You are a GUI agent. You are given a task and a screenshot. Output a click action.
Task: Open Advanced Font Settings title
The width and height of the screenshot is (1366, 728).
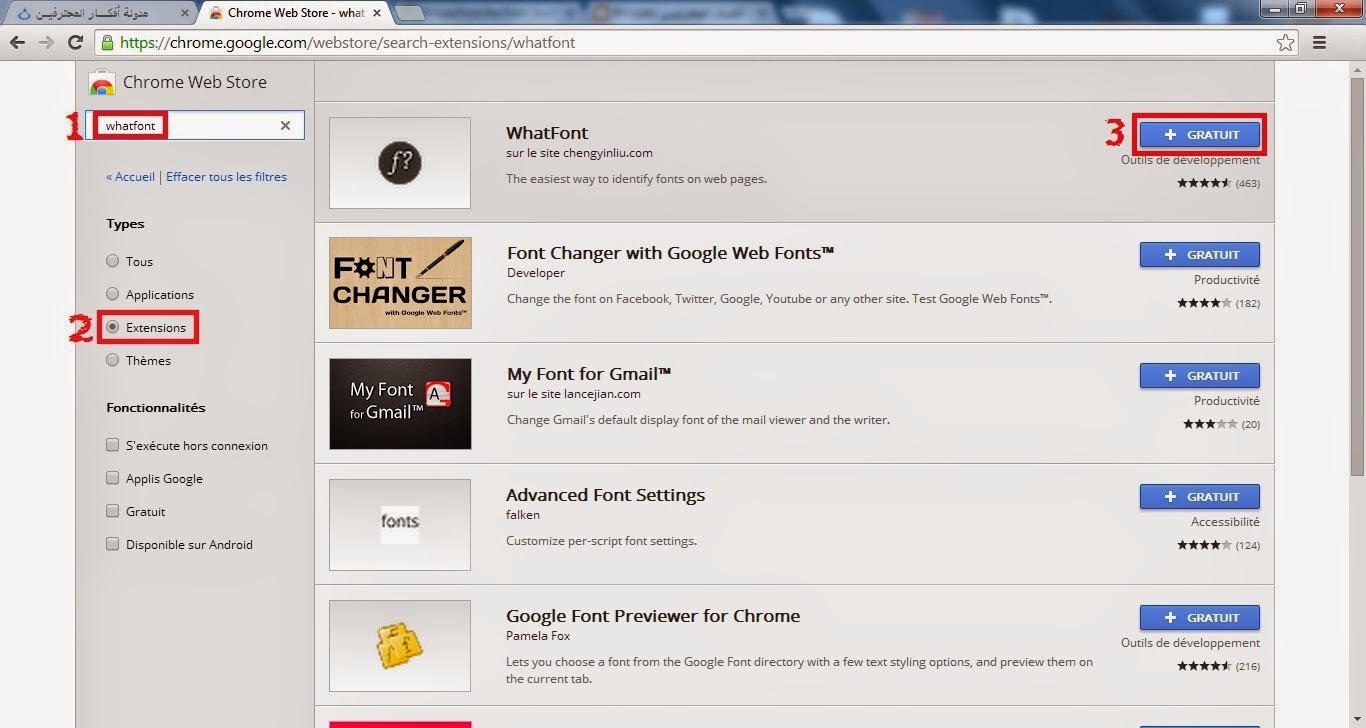[606, 495]
